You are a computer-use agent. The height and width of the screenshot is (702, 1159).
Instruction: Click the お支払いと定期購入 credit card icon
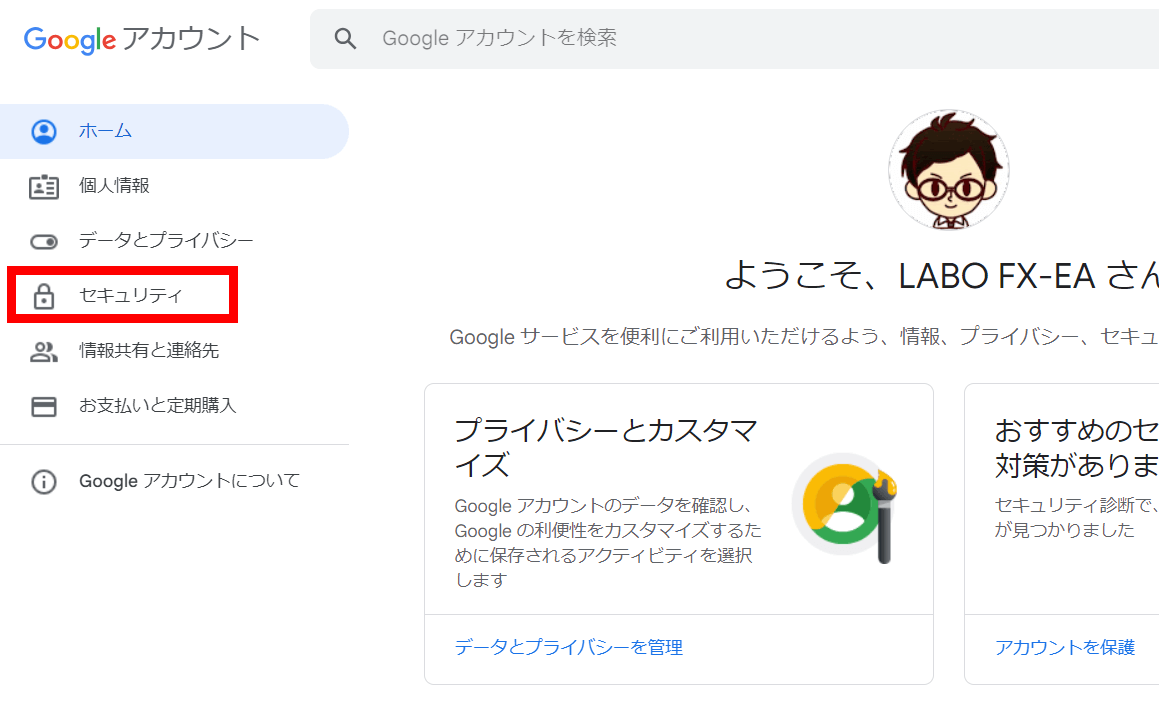click(44, 406)
